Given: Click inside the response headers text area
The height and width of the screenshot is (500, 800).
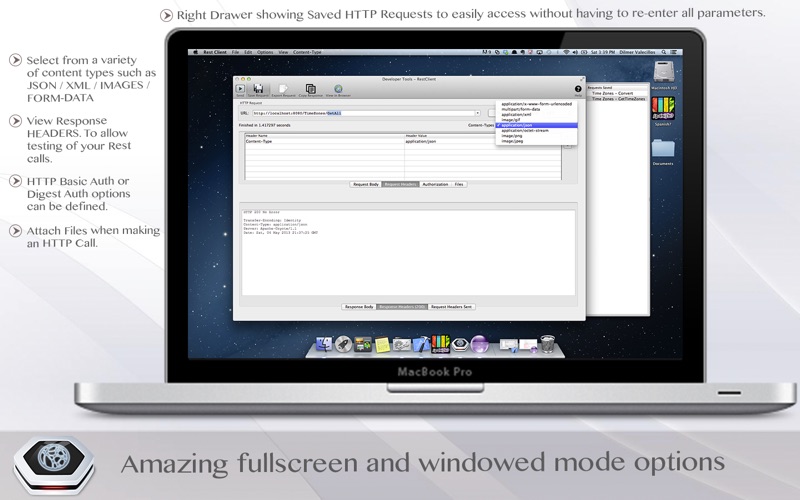Looking at the screenshot, I should tap(408, 253).
